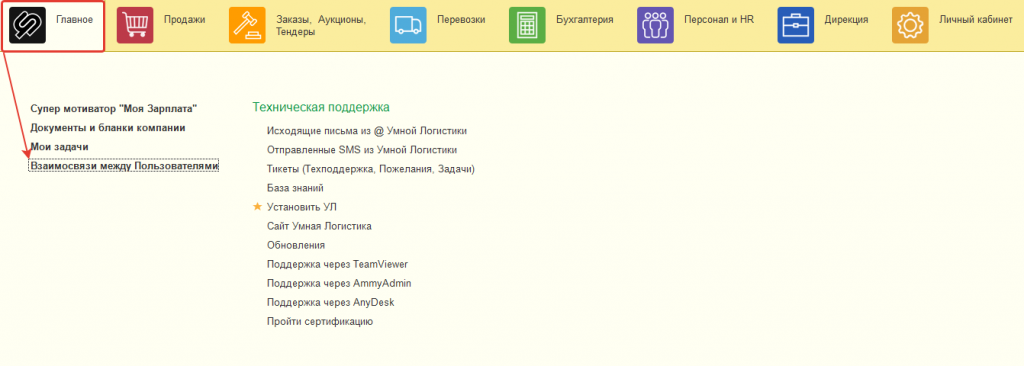
Task: Open Документы и бланки компании
Action: 108,127
